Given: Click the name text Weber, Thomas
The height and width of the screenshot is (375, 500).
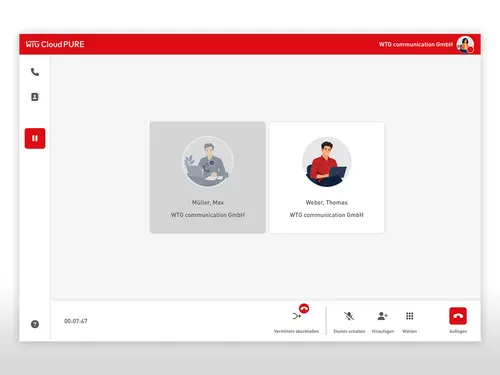Looking at the screenshot, I should point(327,202).
